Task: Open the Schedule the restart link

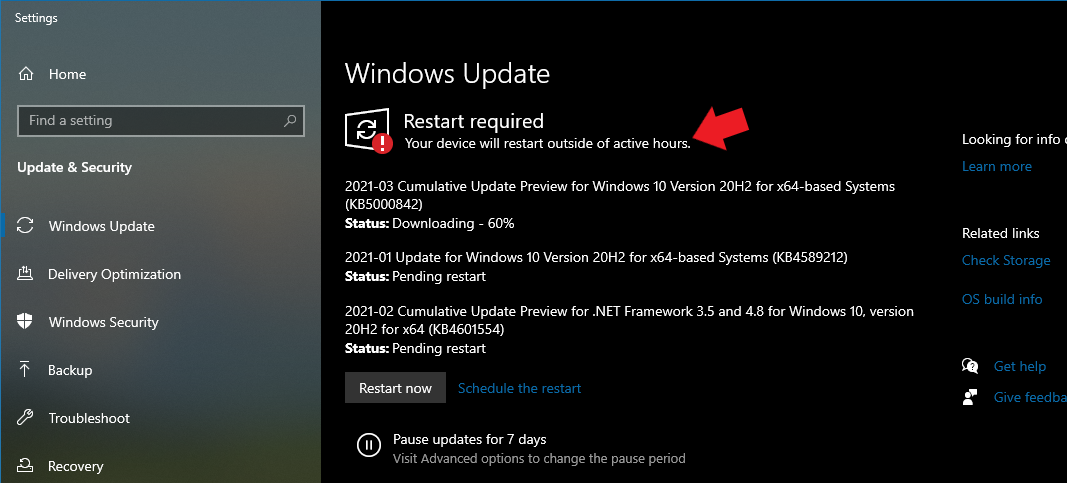Action: (x=519, y=388)
